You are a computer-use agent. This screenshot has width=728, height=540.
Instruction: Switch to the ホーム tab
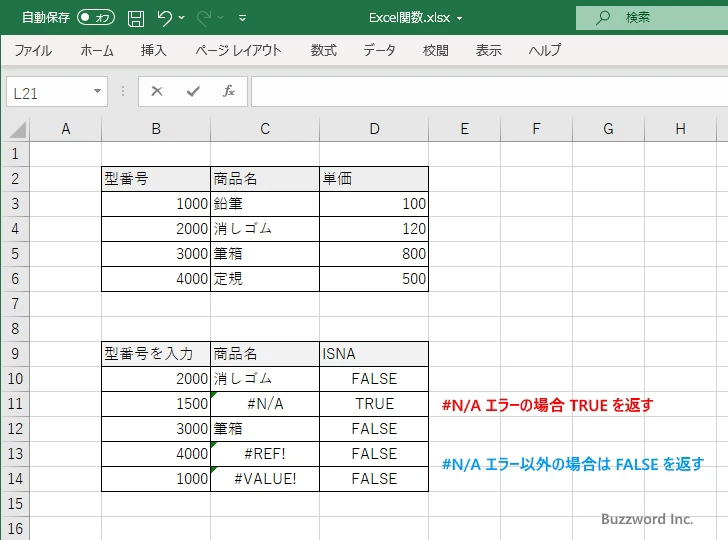click(97, 50)
